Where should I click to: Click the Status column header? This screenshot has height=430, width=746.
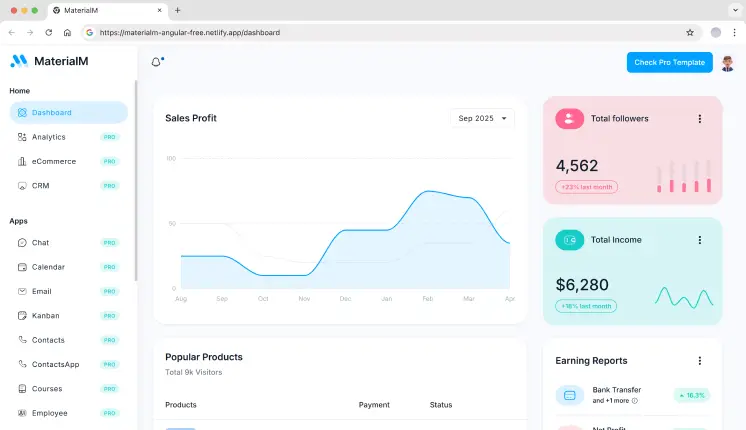(x=441, y=405)
